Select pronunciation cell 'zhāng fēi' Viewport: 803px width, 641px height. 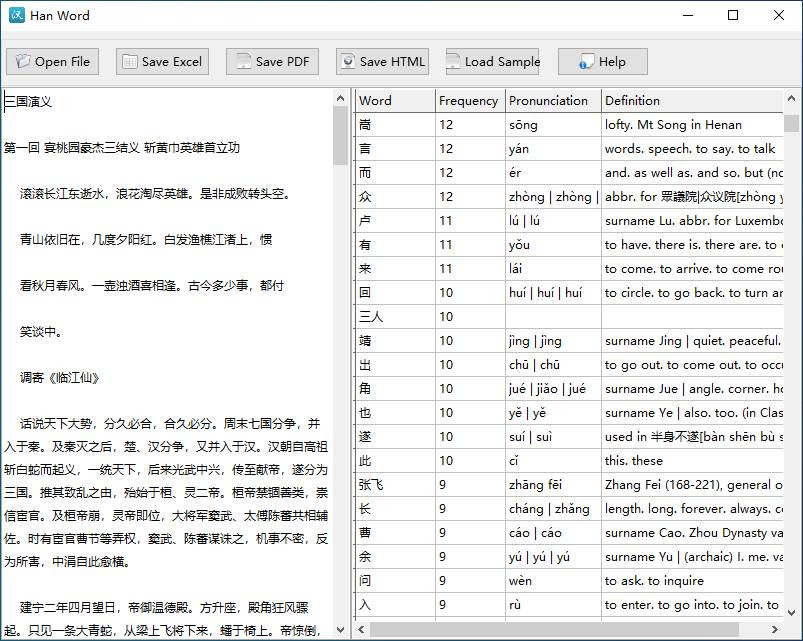tap(553, 484)
